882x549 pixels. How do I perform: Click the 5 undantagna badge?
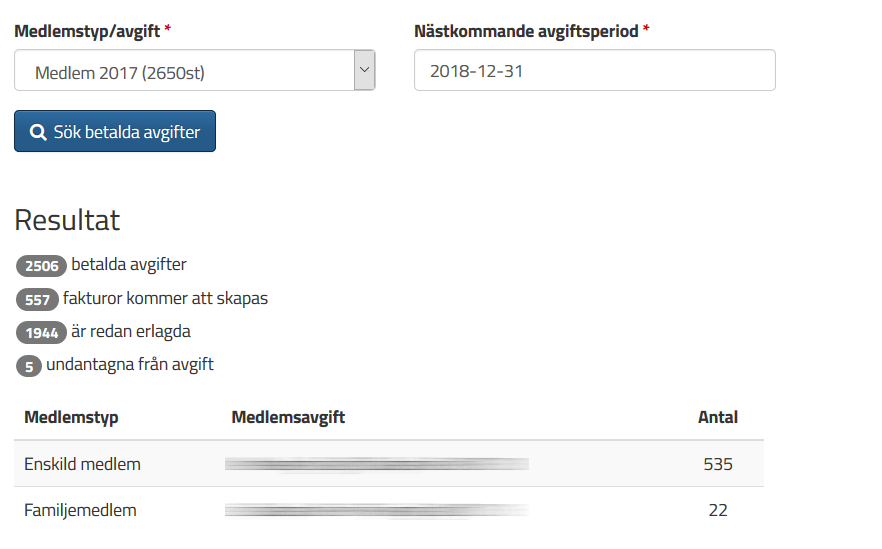[x=29, y=366]
